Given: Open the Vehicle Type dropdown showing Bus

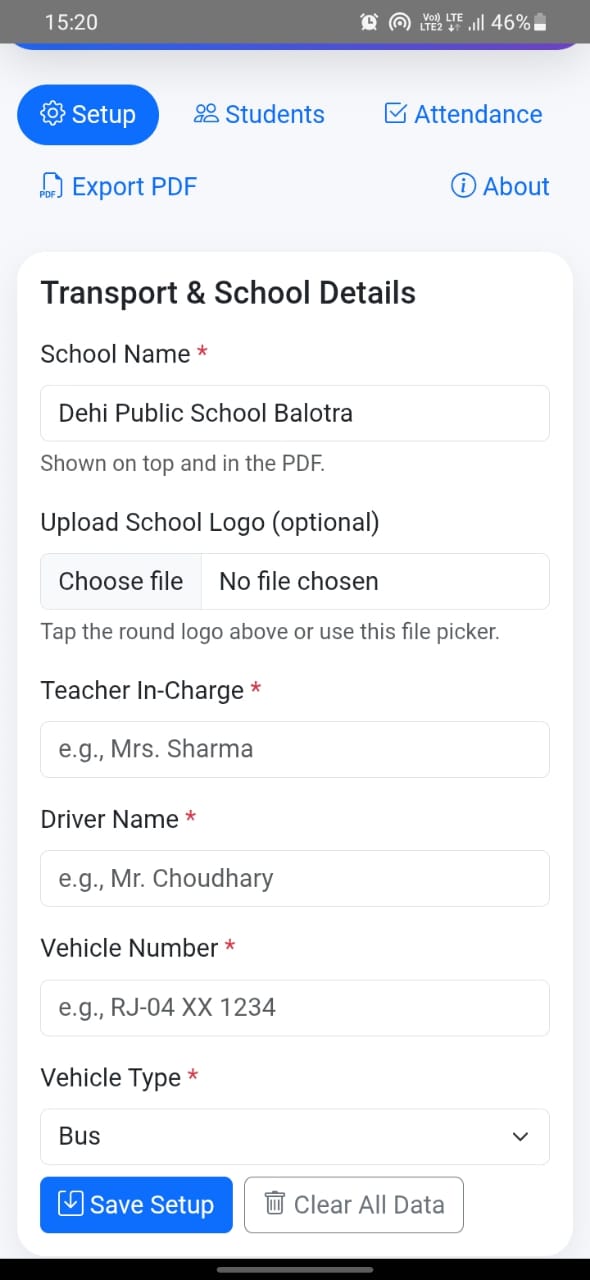Looking at the screenshot, I should [295, 1136].
